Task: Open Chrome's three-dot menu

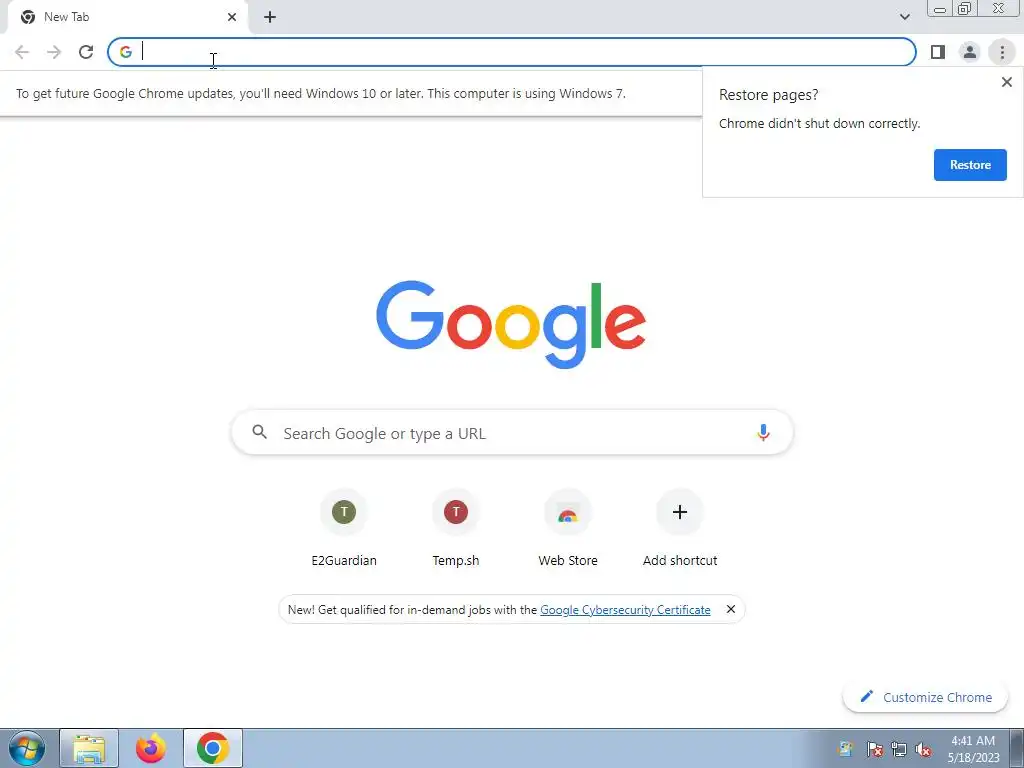Action: tap(1002, 52)
